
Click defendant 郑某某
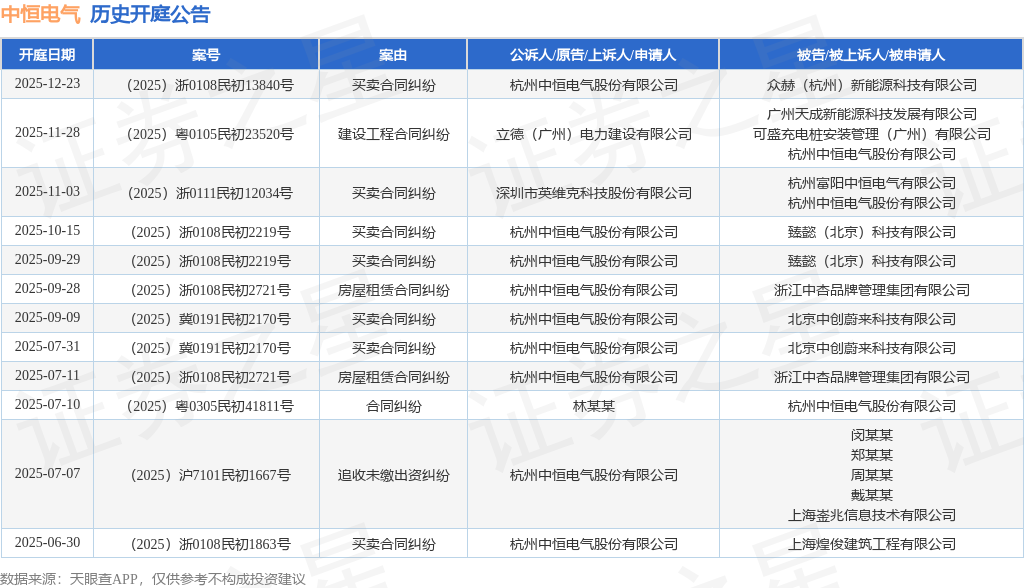[871, 455]
